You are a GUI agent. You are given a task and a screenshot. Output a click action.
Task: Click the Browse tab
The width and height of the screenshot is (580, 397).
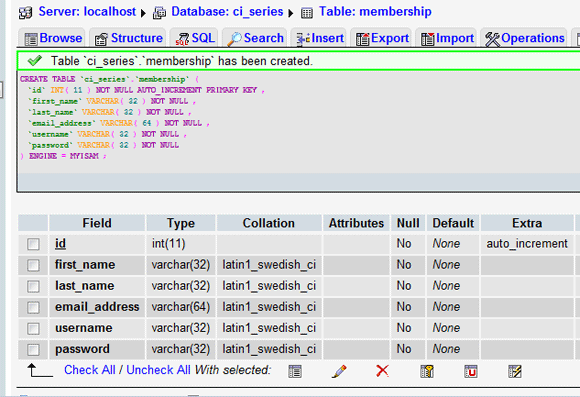click(x=52, y=38)
